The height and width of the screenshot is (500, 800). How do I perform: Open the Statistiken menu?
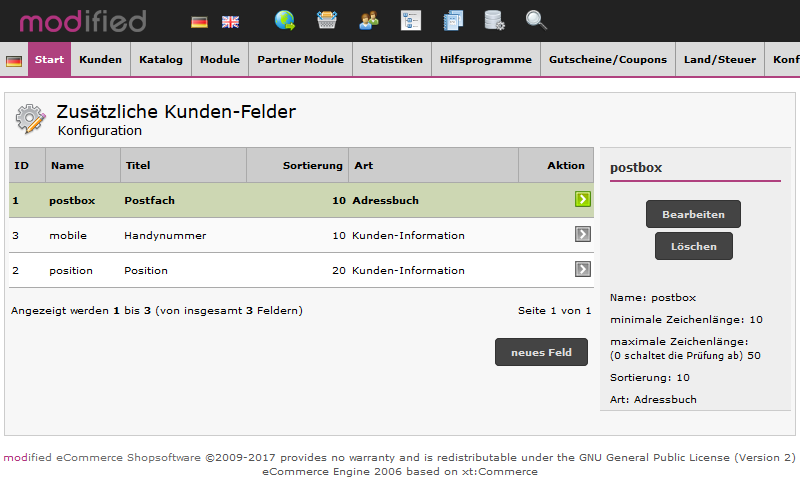392,60
